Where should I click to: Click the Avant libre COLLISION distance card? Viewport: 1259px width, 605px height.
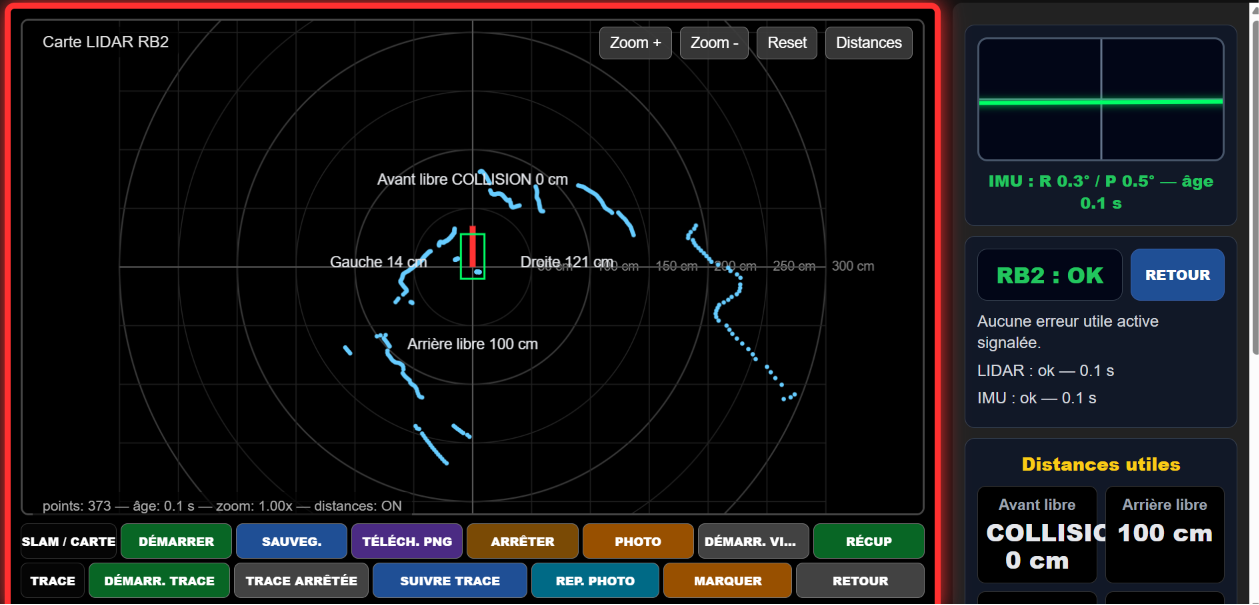click(1037, 535)
